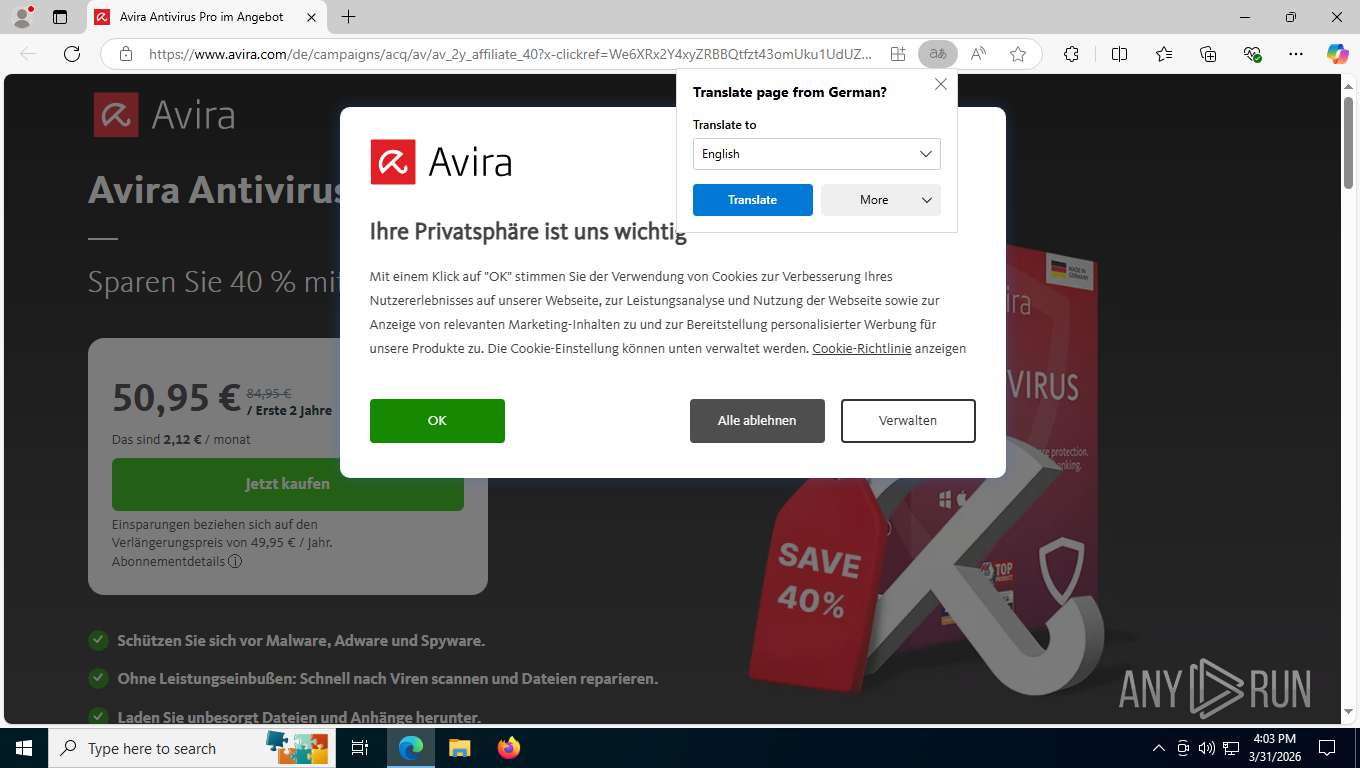
Task: Open a new browser tab
Action: point(348,17)
